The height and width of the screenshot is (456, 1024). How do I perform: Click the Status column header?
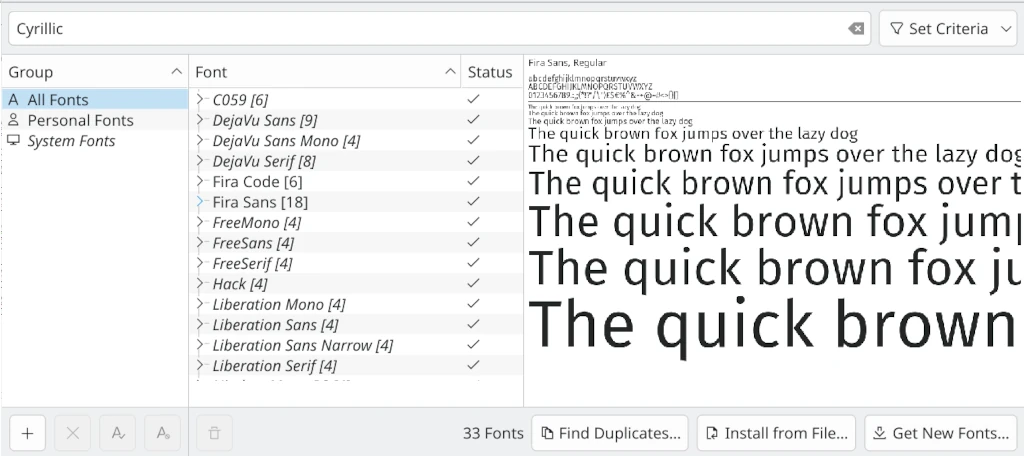pyautogui.click(x=490, y=72)
